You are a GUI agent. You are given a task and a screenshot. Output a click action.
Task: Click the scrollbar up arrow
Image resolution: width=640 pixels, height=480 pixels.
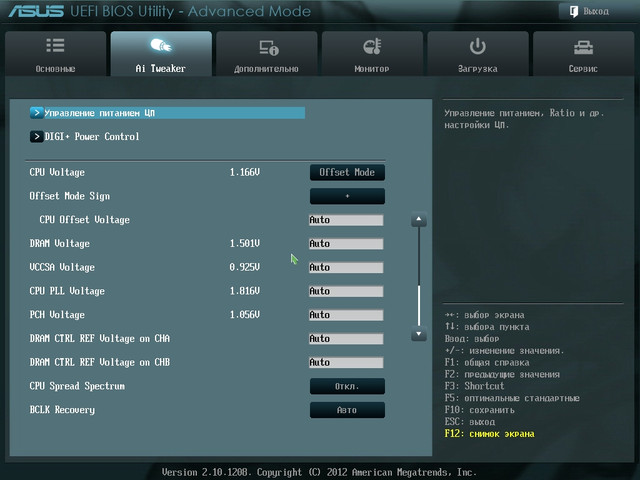click(x=419, y=219)
